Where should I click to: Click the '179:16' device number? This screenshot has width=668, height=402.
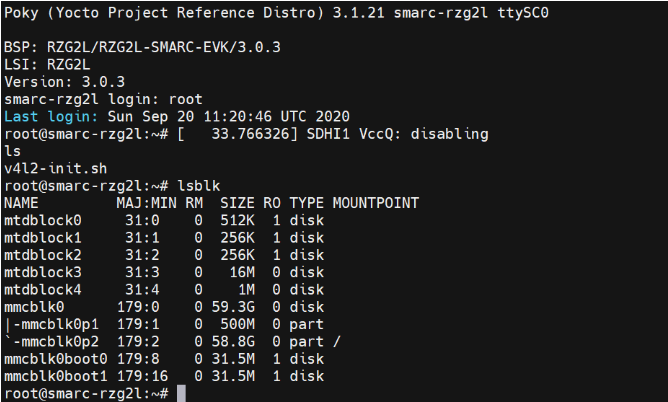142,376
